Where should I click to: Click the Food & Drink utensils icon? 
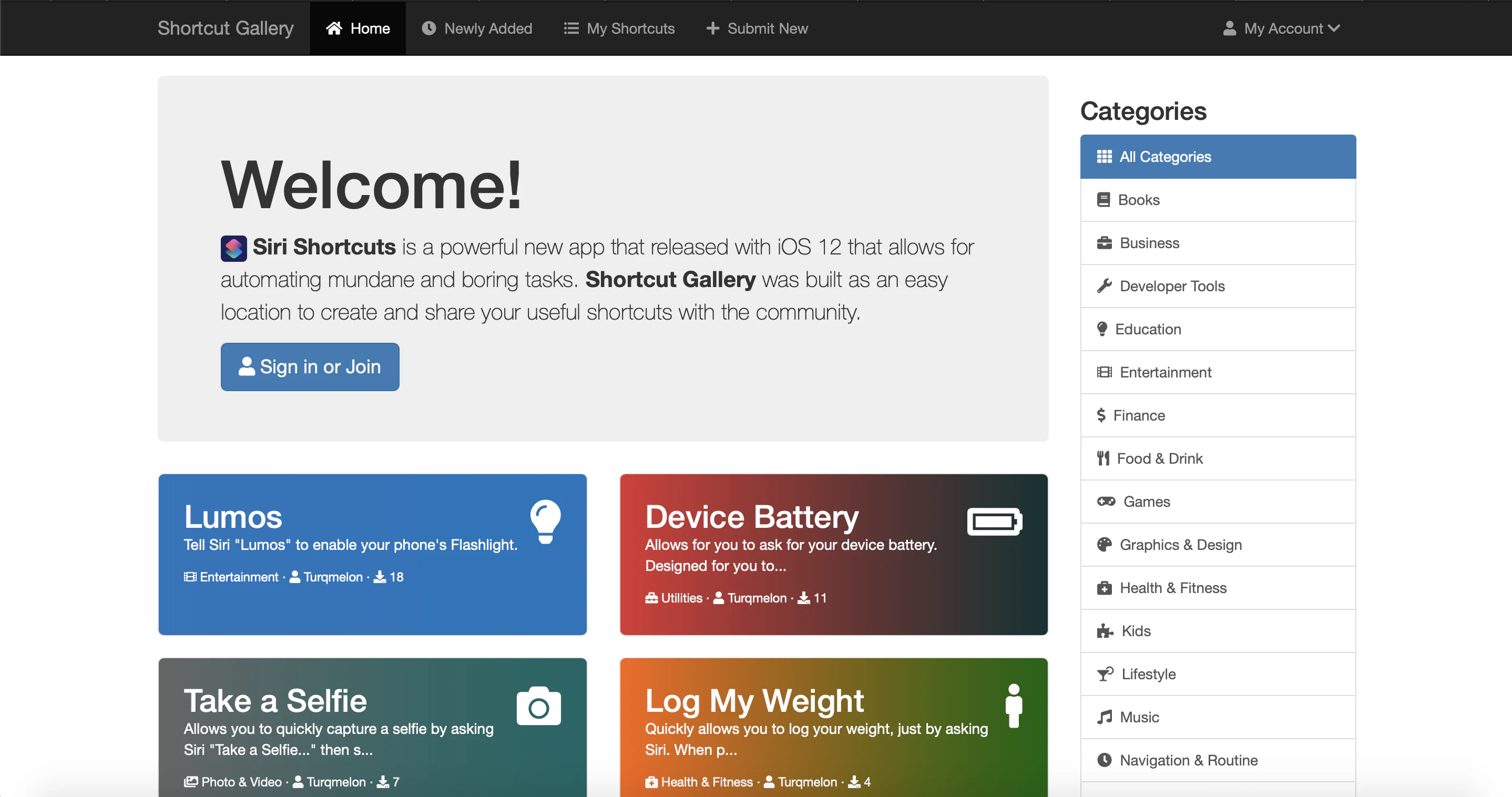(x=1104, y=458)
